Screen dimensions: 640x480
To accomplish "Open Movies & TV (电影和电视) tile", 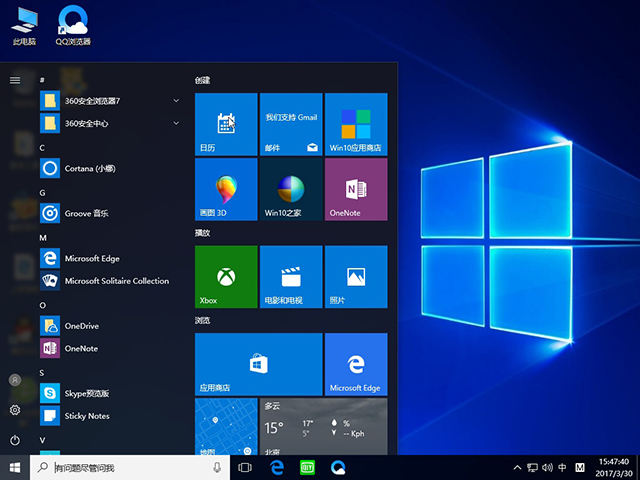I will click(x=290, y=275).
